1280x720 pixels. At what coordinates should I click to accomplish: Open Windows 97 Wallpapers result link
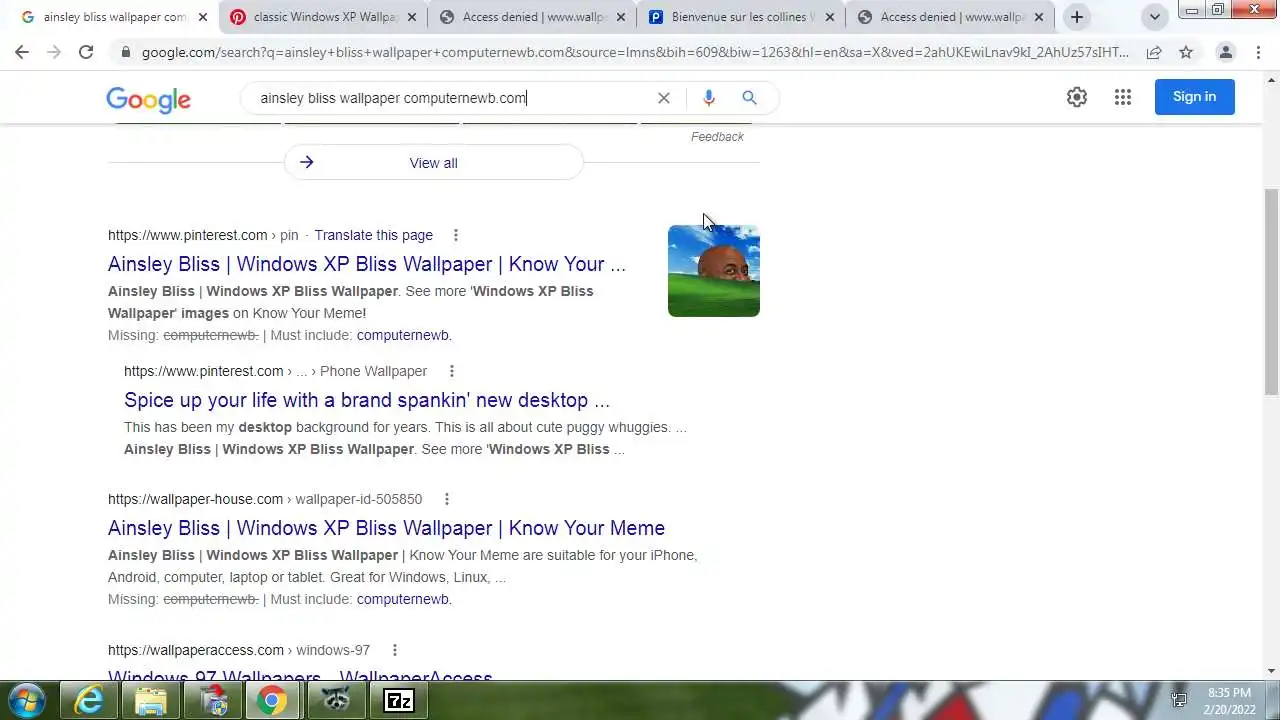300,678
